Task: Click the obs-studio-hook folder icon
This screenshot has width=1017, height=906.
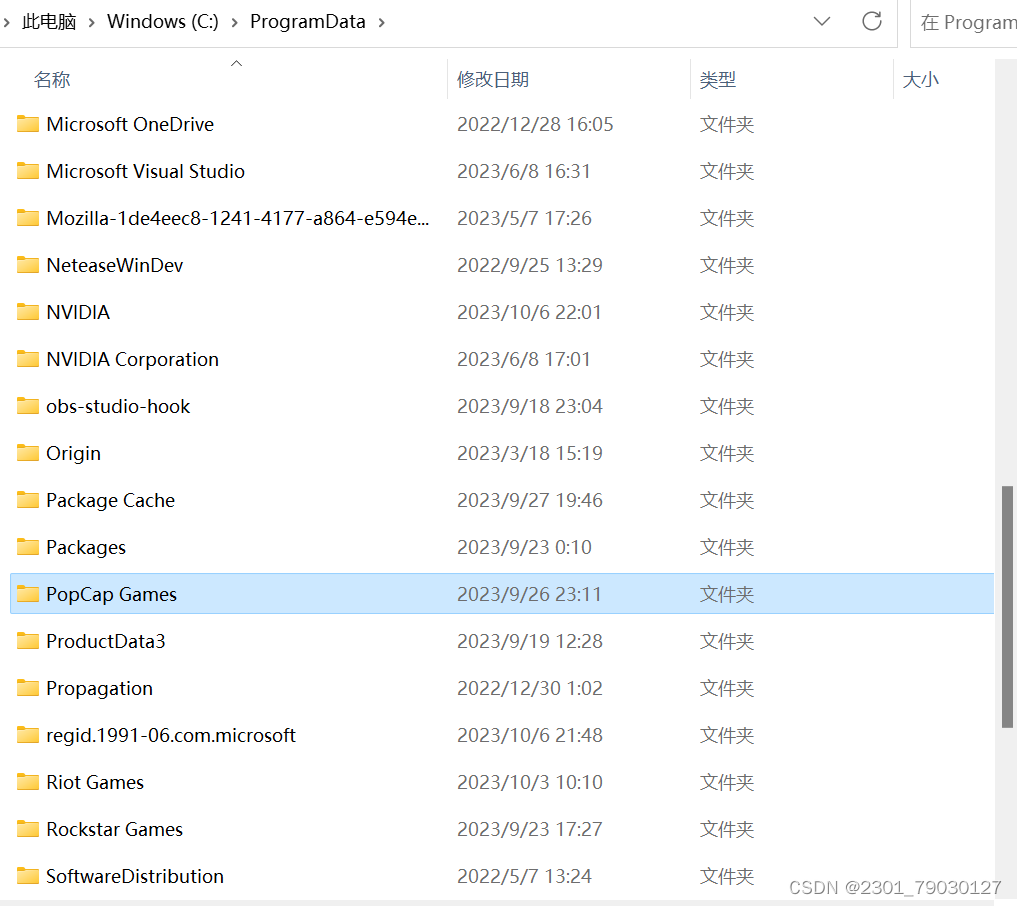Action: coord(27,406)
